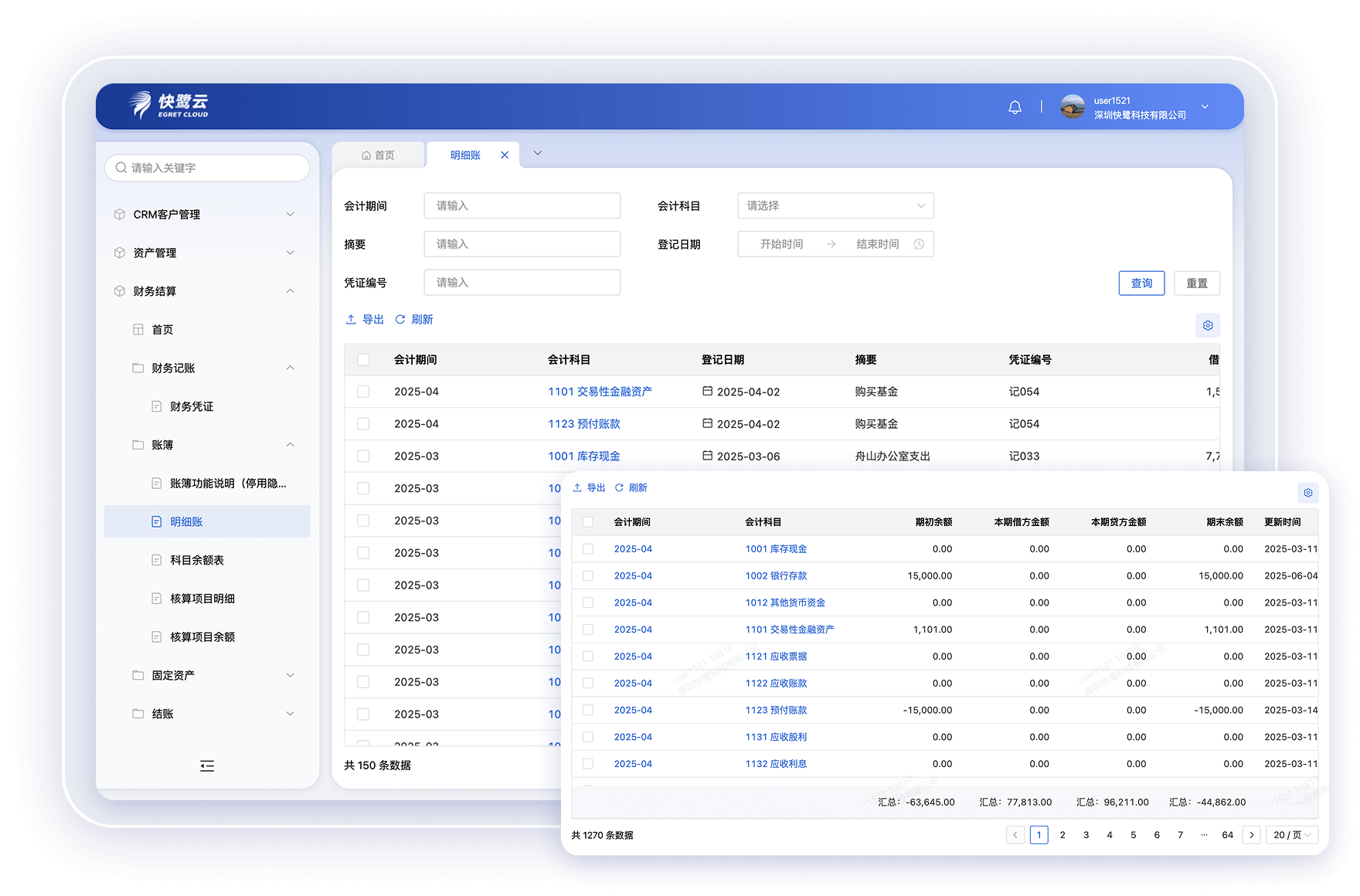1360x896 pixels.
Task: Click the notification bell icon
Action: 1015,107
